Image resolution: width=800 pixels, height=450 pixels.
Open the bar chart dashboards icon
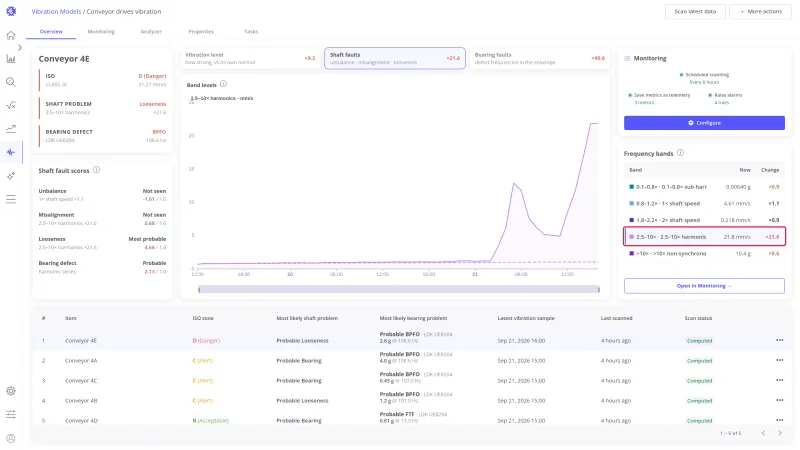[x=11, y=59]
